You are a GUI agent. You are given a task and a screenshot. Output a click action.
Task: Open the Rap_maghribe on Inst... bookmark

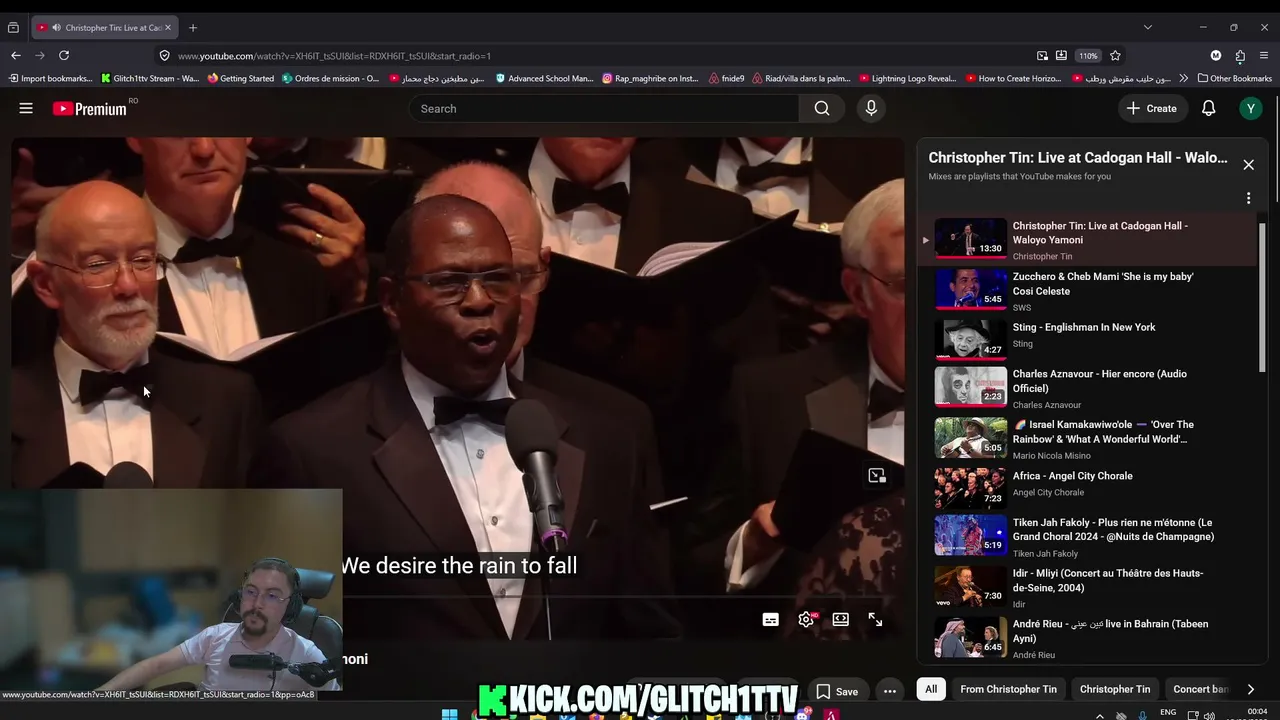point(650,78)
